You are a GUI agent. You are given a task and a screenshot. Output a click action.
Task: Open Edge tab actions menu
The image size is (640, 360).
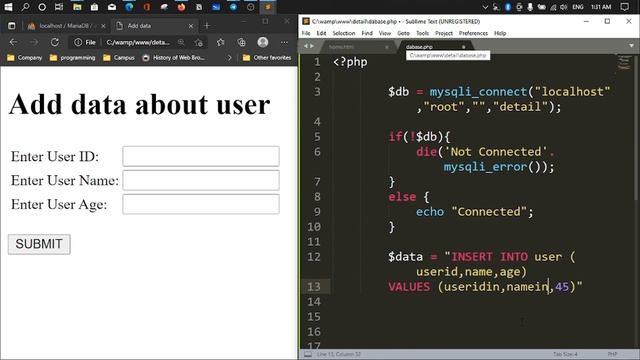(11, 26)
